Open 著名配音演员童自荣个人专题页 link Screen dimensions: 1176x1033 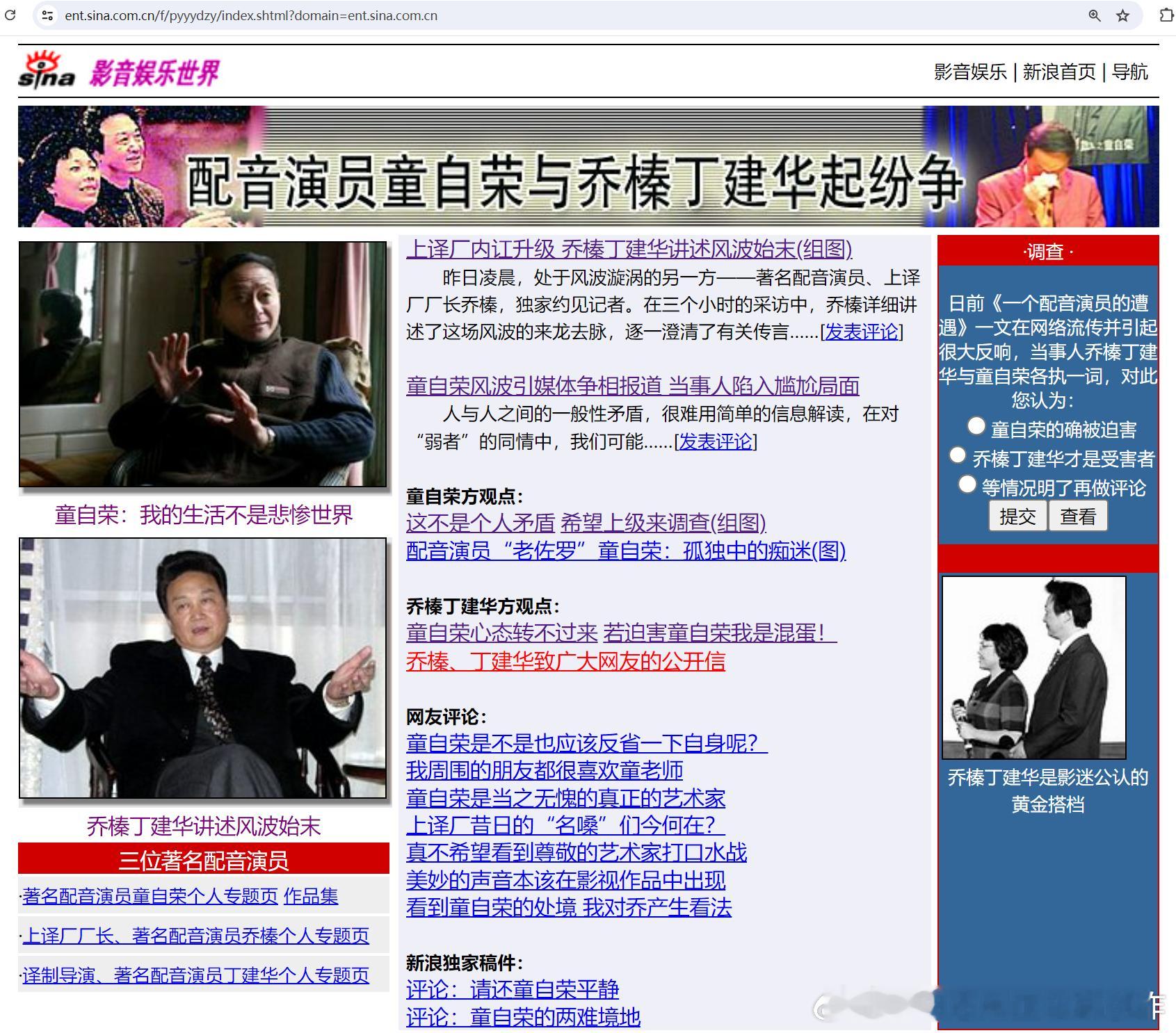click(x=150, y=896)
